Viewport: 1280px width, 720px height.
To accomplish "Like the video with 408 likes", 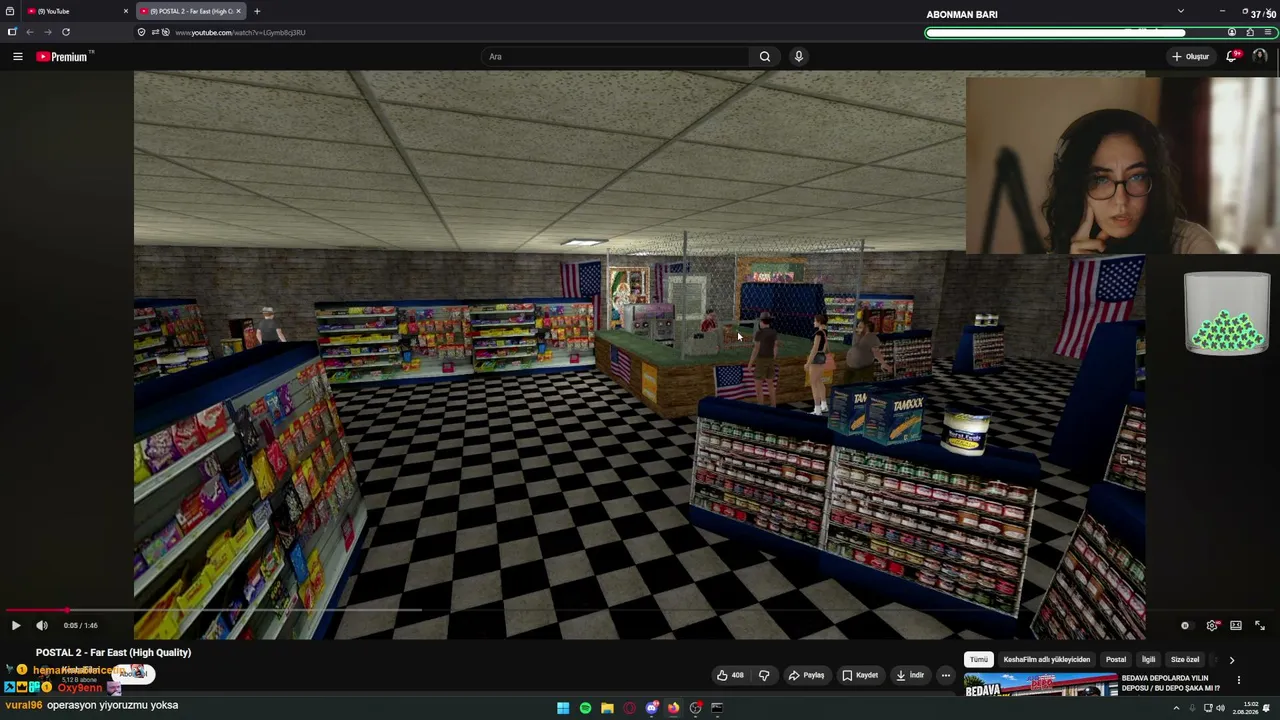I will point(730,675).
